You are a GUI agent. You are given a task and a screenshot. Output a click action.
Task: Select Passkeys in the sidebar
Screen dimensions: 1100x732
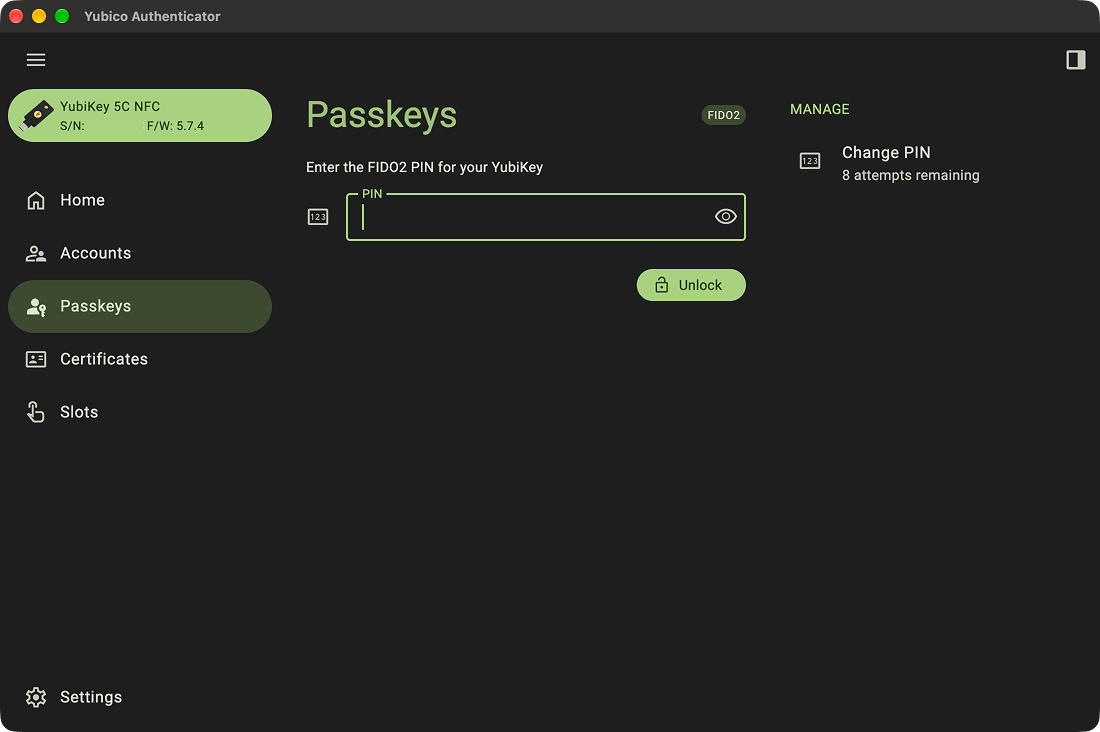[140, 307]
